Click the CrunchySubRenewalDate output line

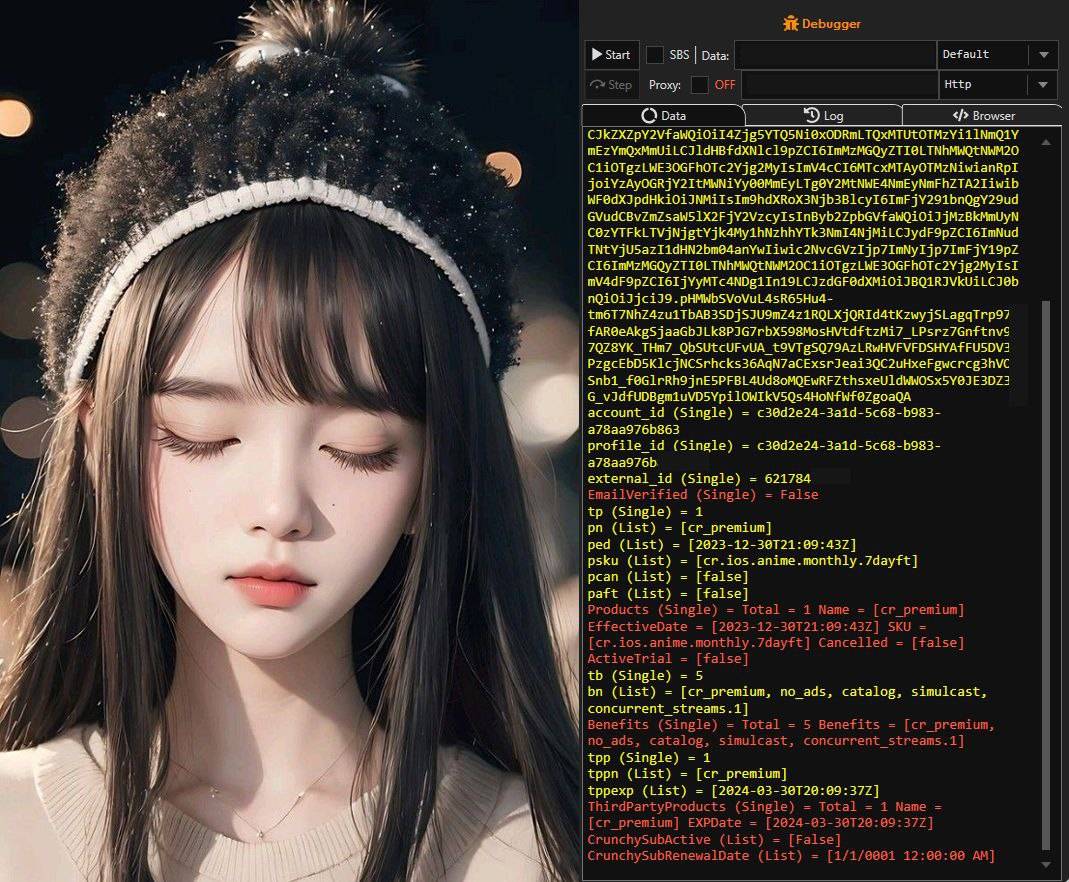[x=790, y=856]
